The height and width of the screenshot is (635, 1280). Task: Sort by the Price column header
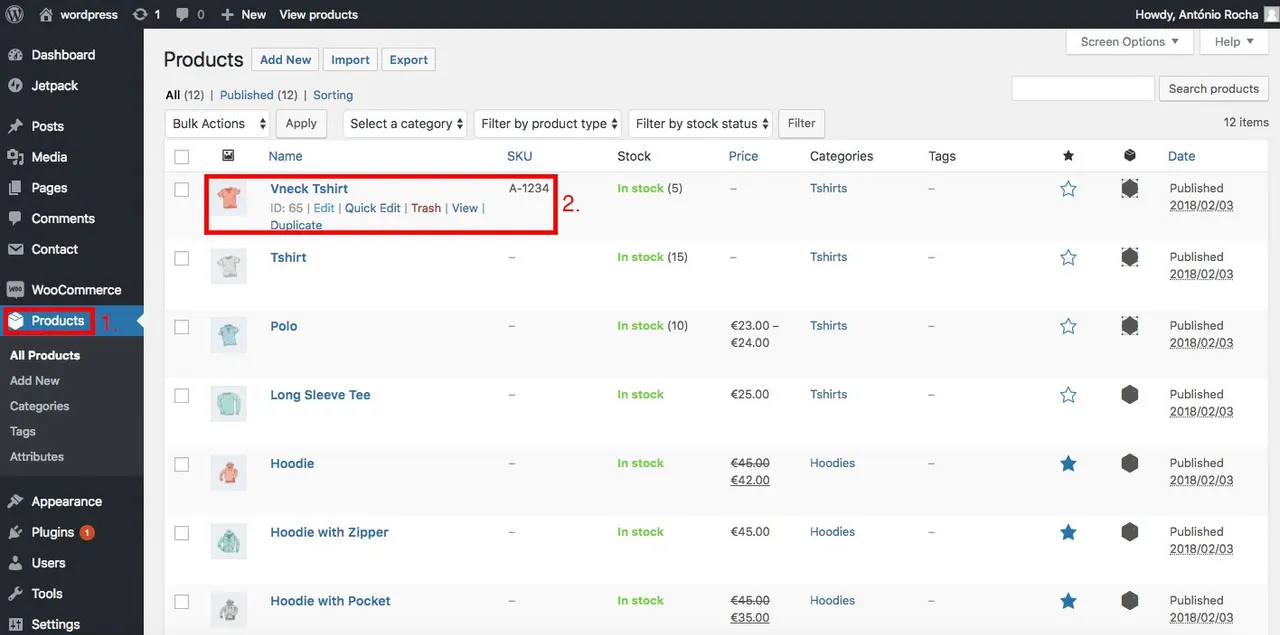(743, 156)
